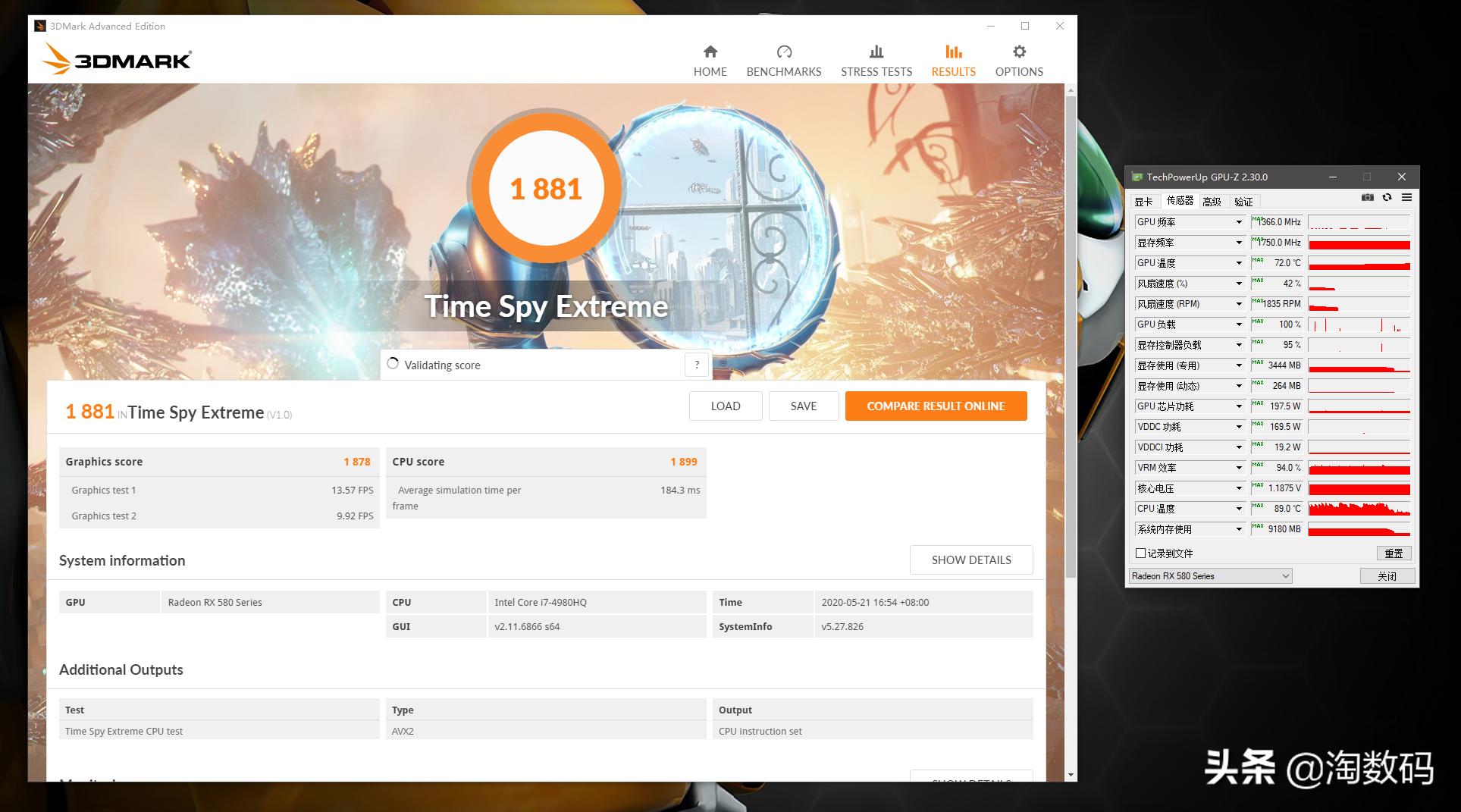Expand the CPU 温度 sensor dropdown
The image size is (1461, 812).
(x=1239, y=509)
